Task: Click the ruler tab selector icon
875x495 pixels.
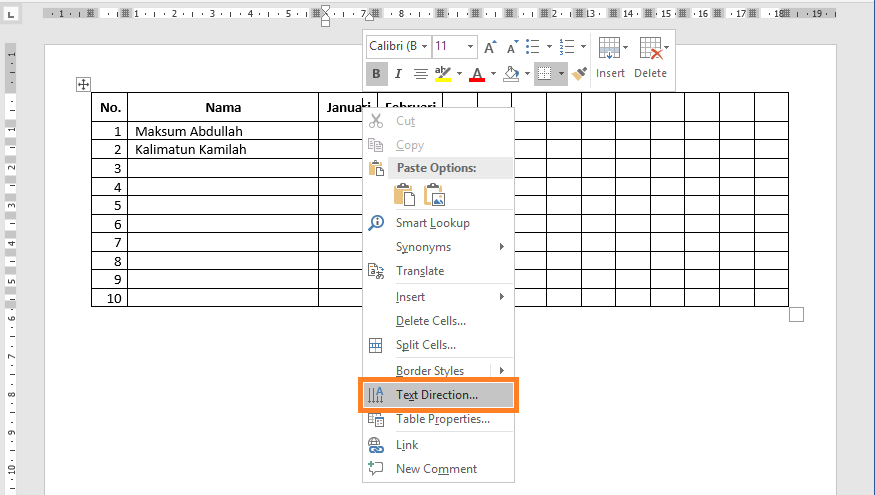Action: (x=11, y=13)
